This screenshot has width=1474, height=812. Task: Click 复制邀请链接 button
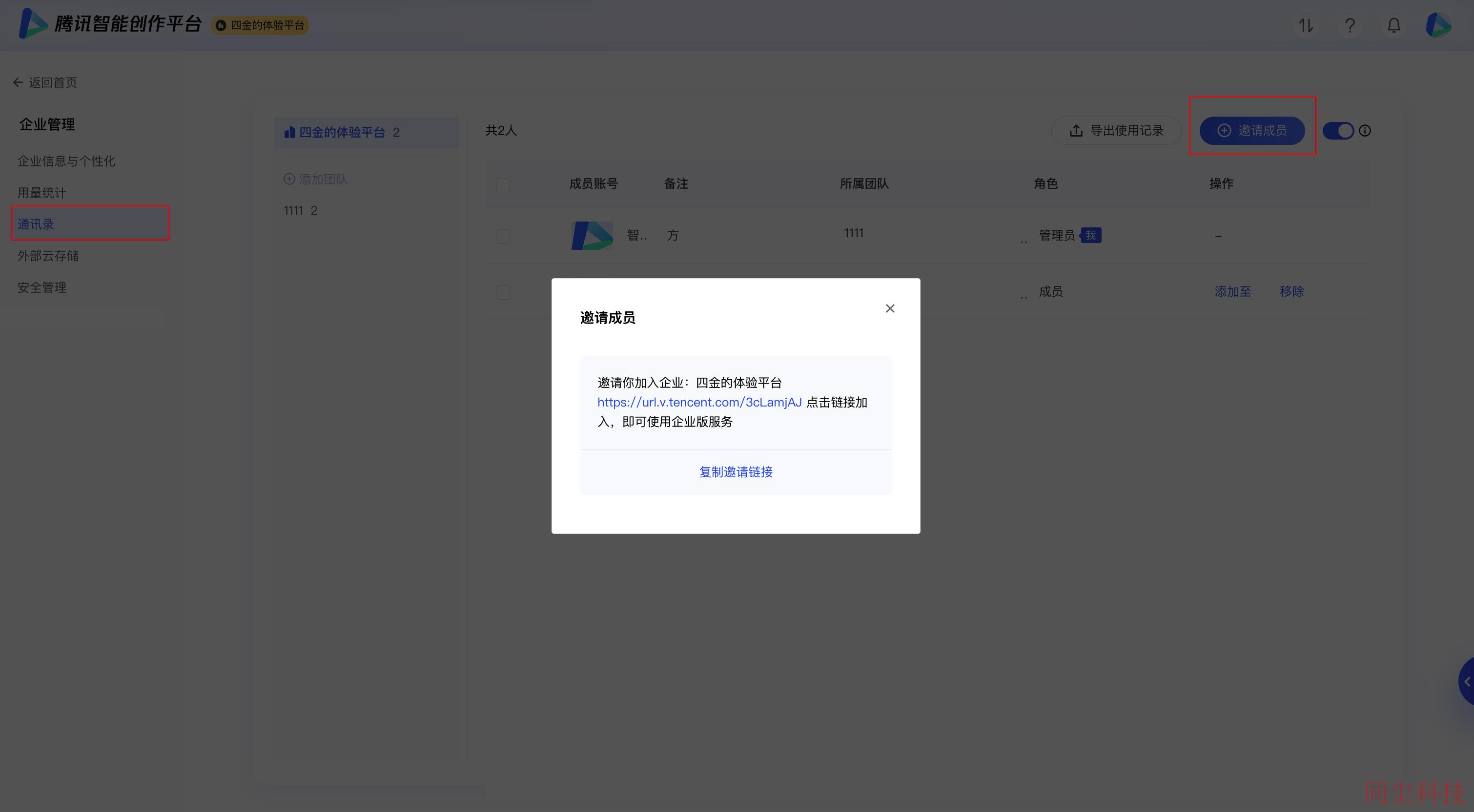click(x=736, y=471)
